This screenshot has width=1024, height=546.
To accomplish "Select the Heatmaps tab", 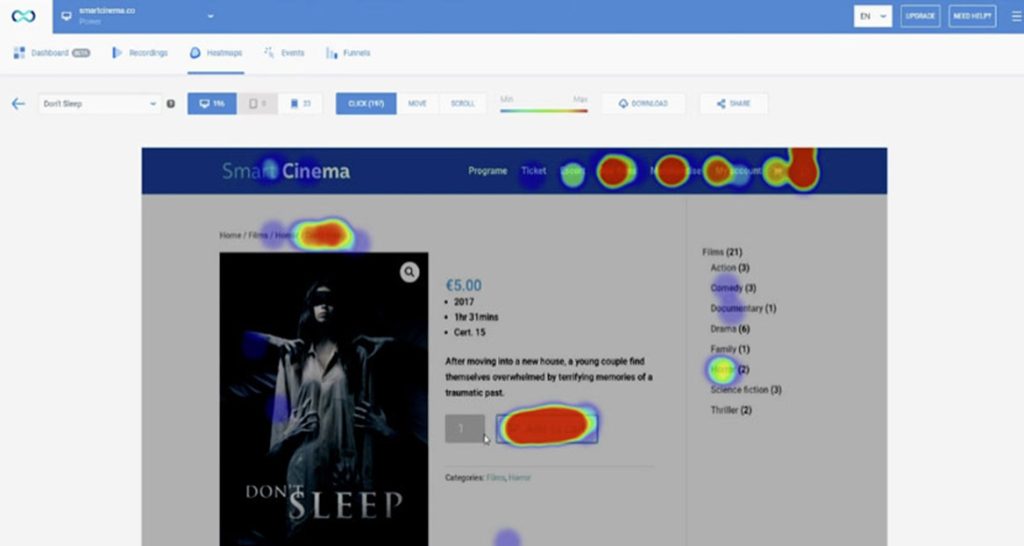I will (216, 53).
